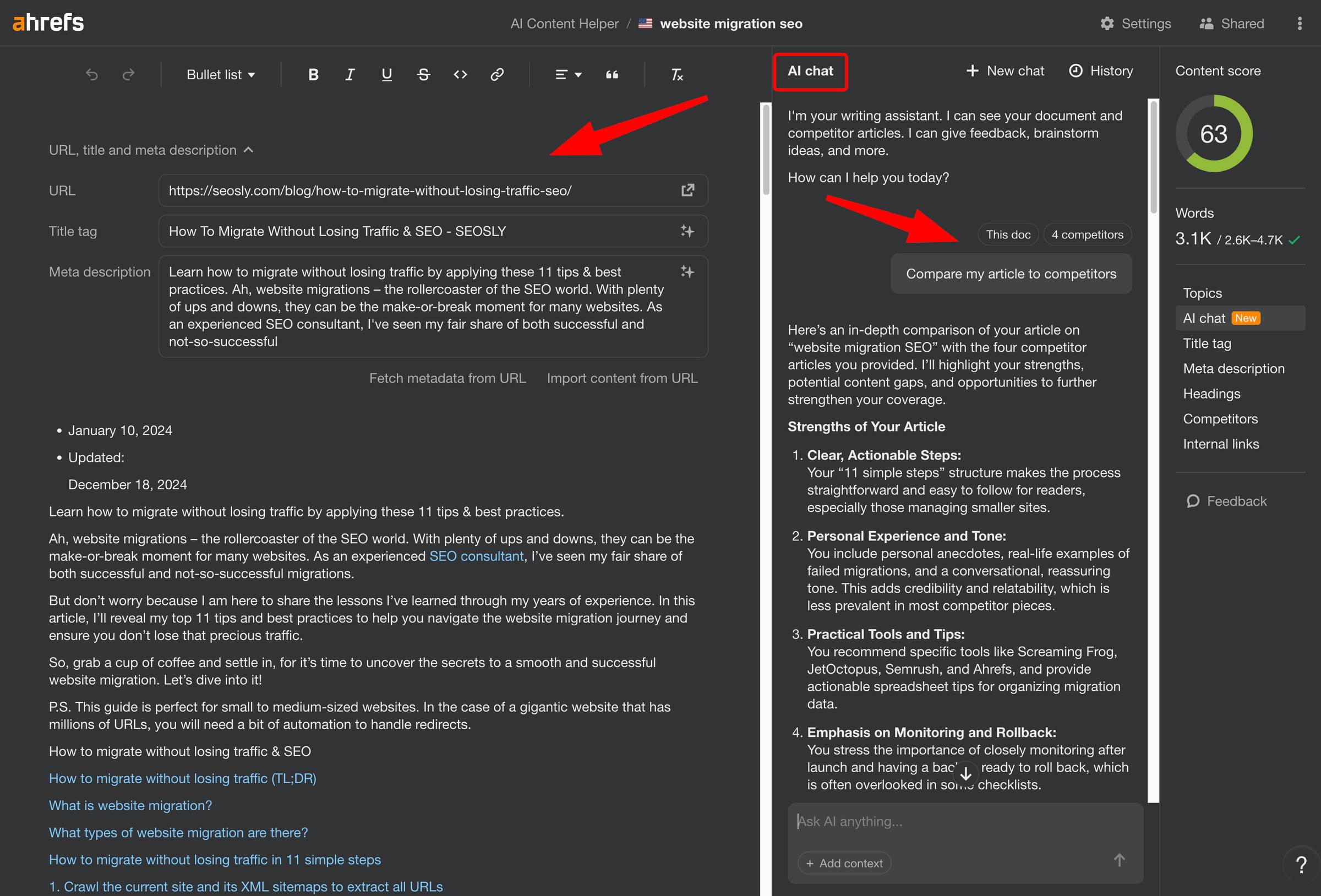The width and height of the screenshot is (1321, 896).
Task: Click the Settings gear icon
Action: point(1107,23)
